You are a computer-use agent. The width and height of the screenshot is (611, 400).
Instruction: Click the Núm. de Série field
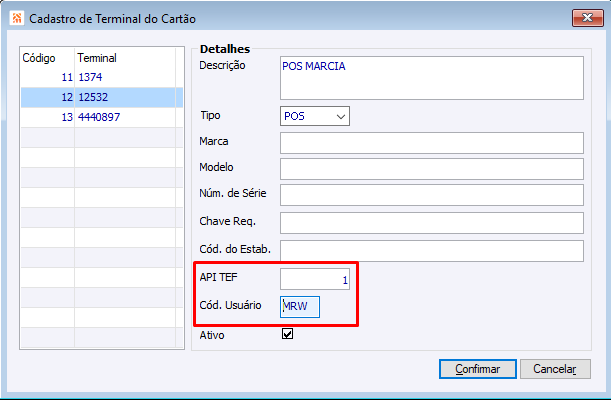431,194
